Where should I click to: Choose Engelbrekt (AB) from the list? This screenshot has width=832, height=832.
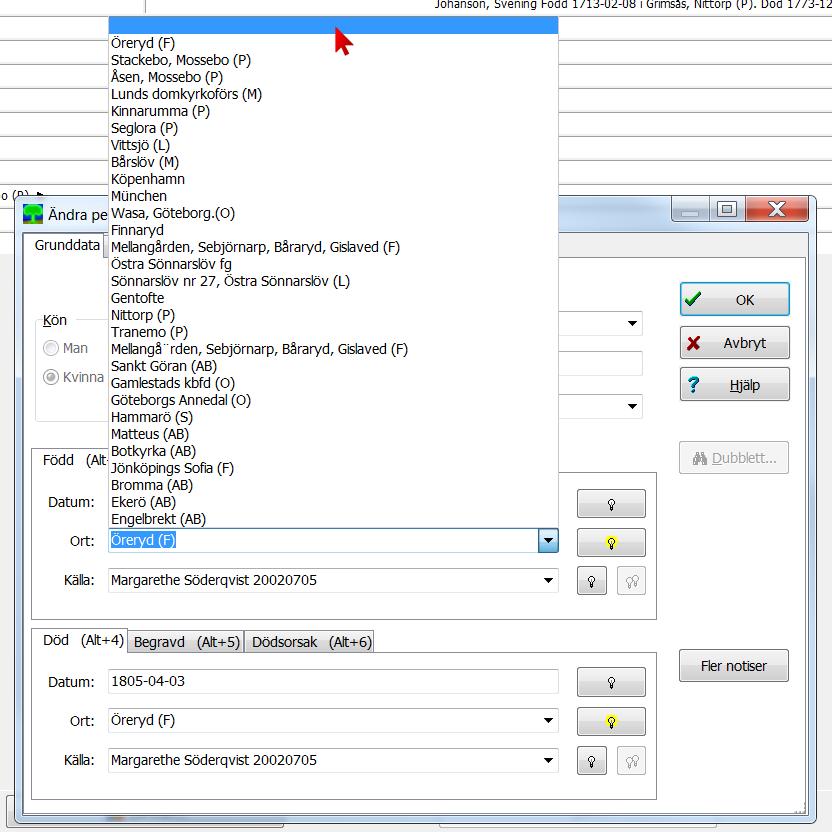333,519
